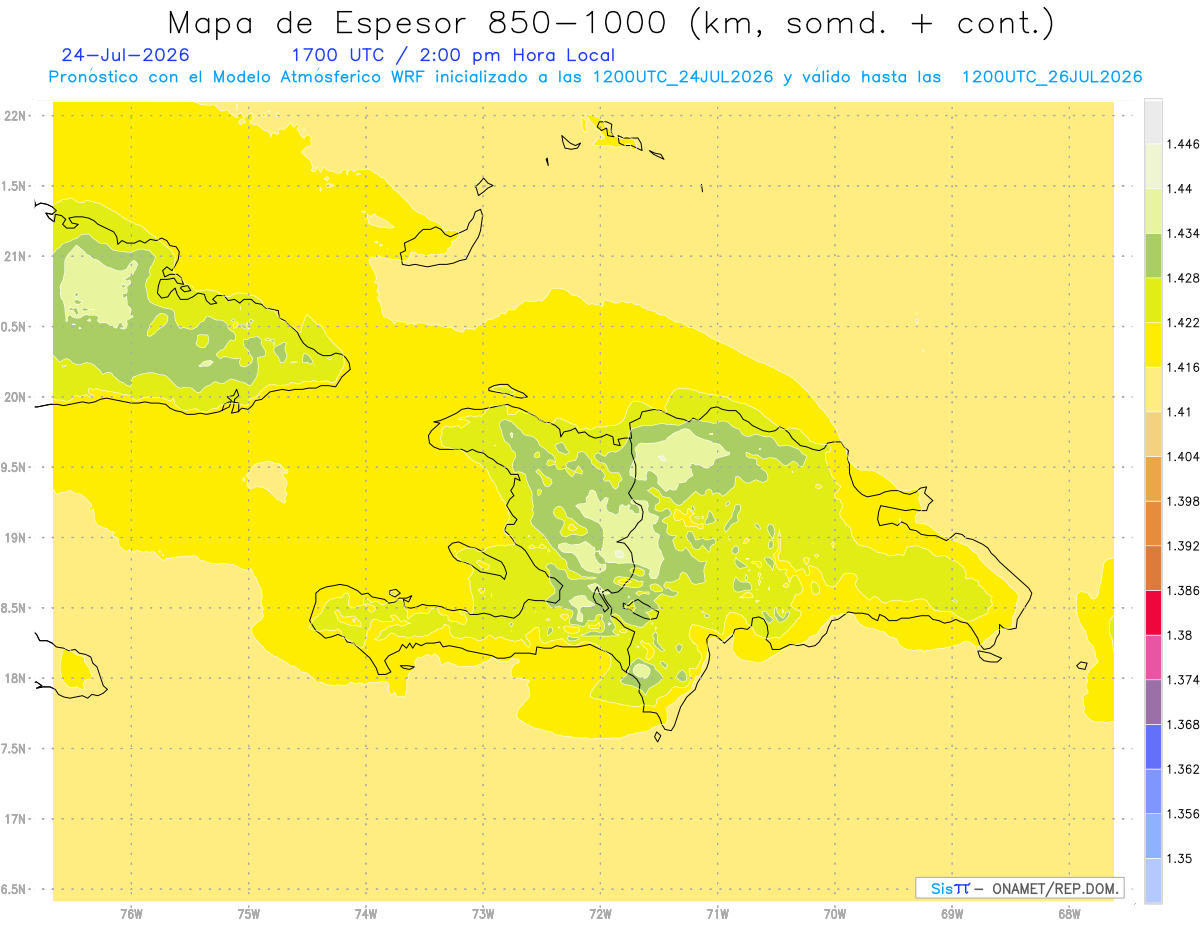Click the gray swatch above the 1.446 label
This screenshot has height=927, width=1200.
[x=1153, y=121]
